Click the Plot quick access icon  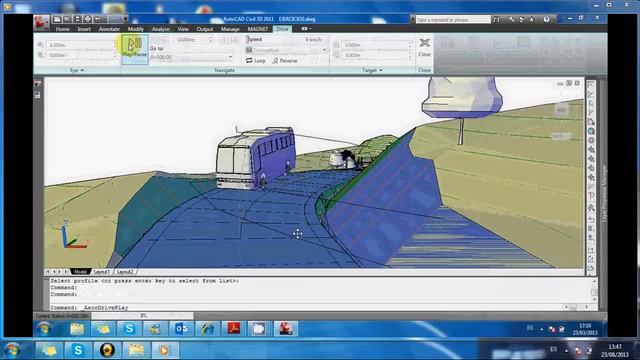point(87,19)
